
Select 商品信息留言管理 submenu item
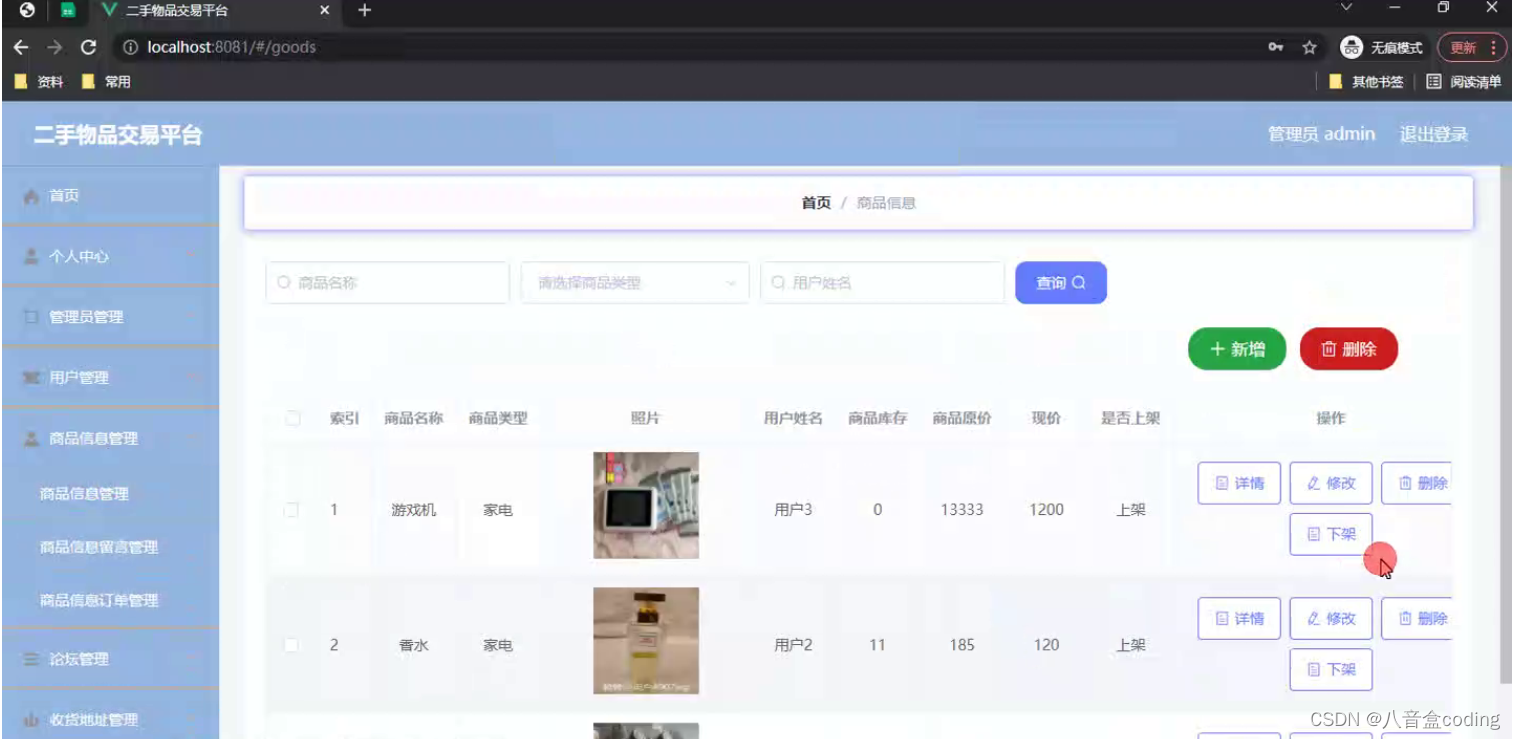click(99, 547)
